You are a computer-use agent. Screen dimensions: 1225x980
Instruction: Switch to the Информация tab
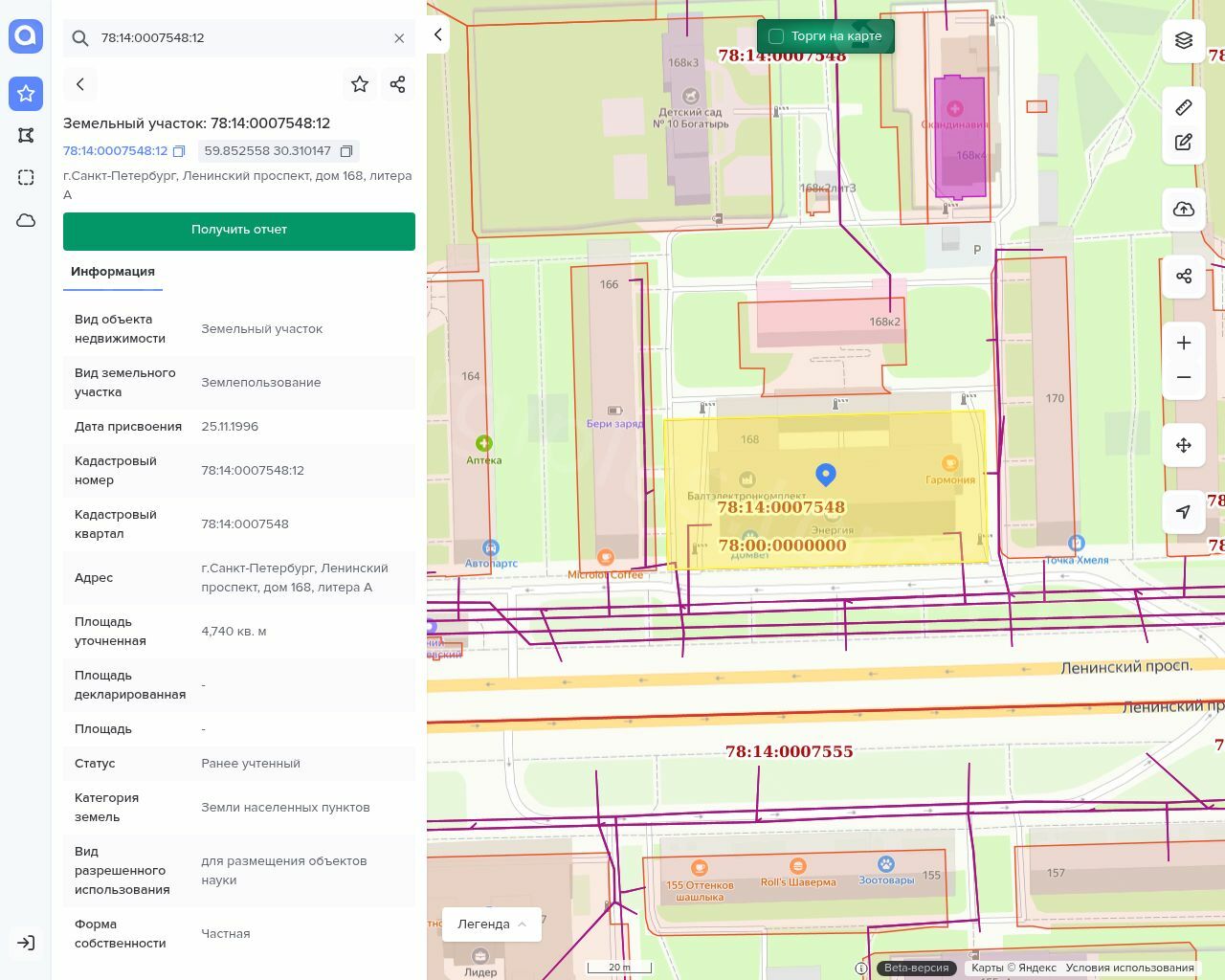point(113,272)
